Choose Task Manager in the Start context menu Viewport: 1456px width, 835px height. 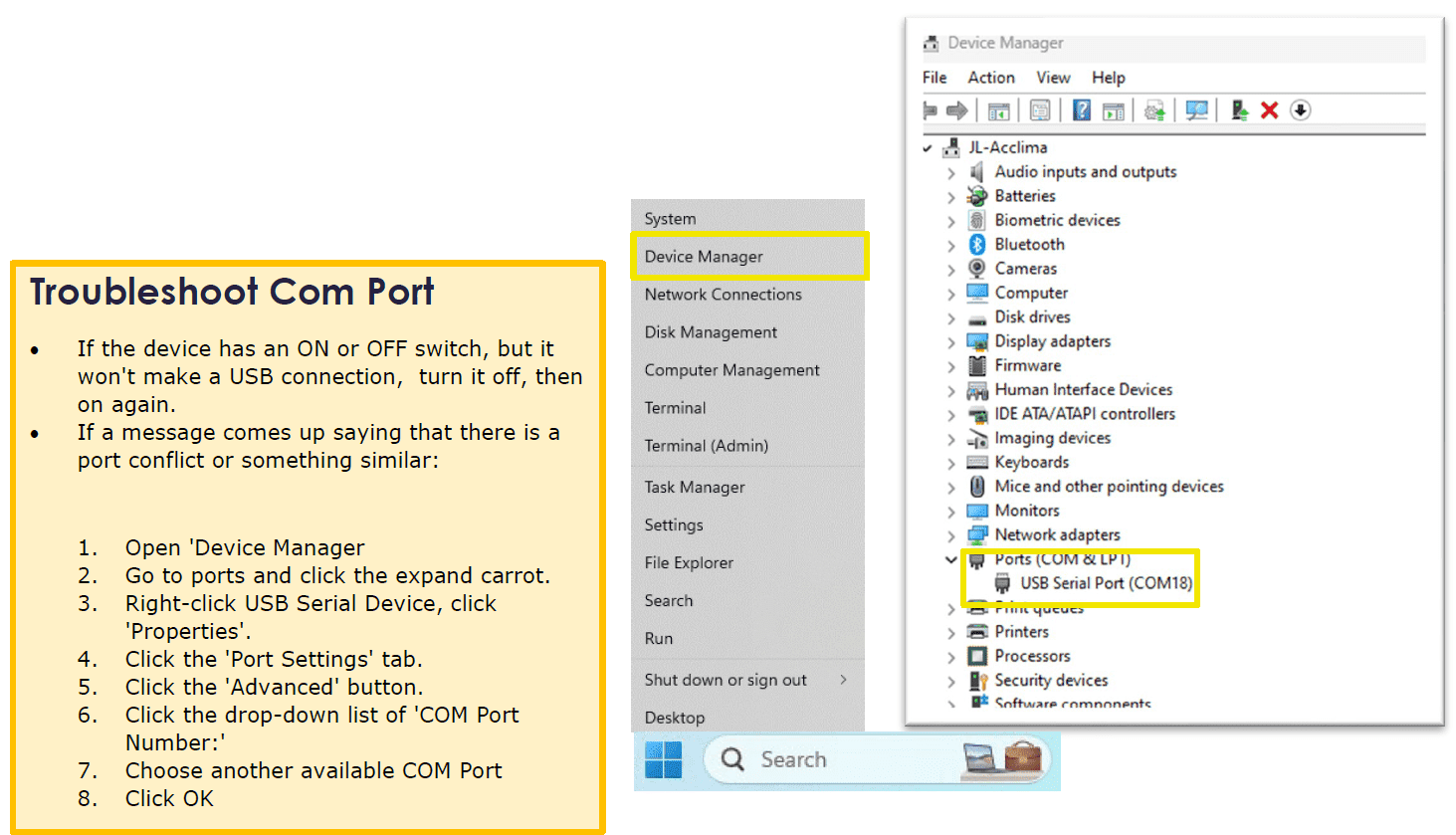pos(695,488)
